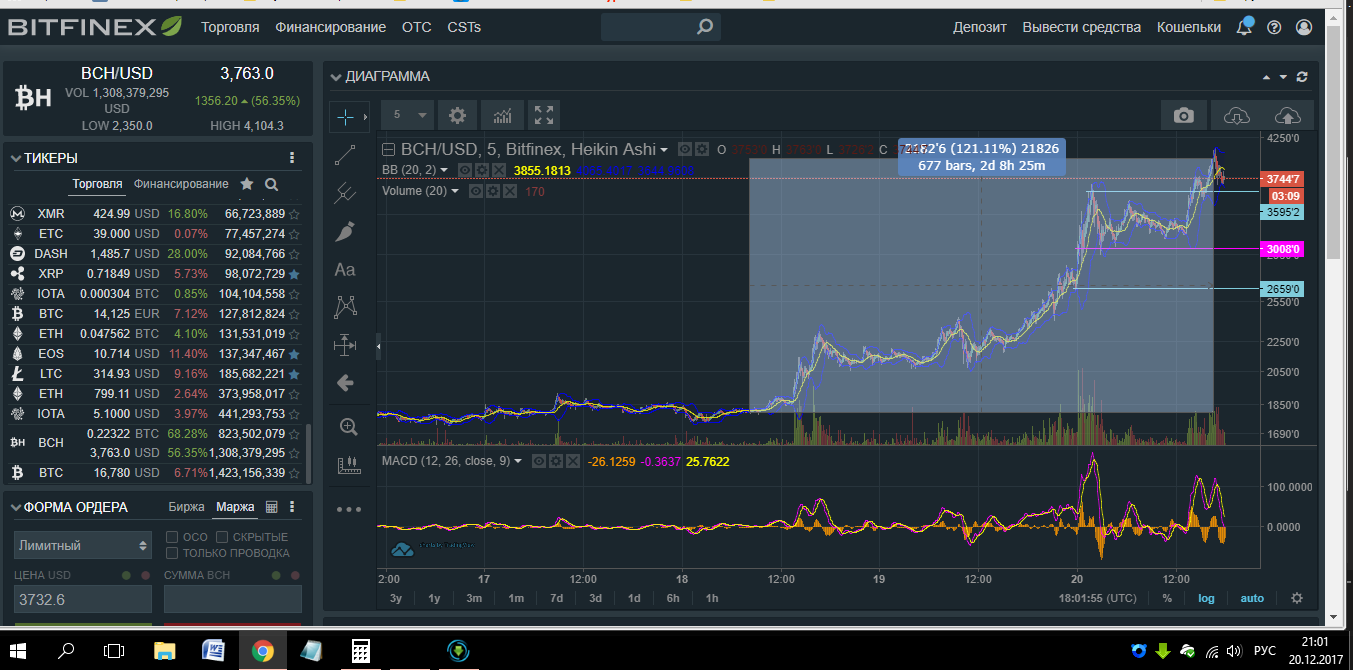Collapse the ФОРМА ОРДЕРА panel

[x=15, y=507]
